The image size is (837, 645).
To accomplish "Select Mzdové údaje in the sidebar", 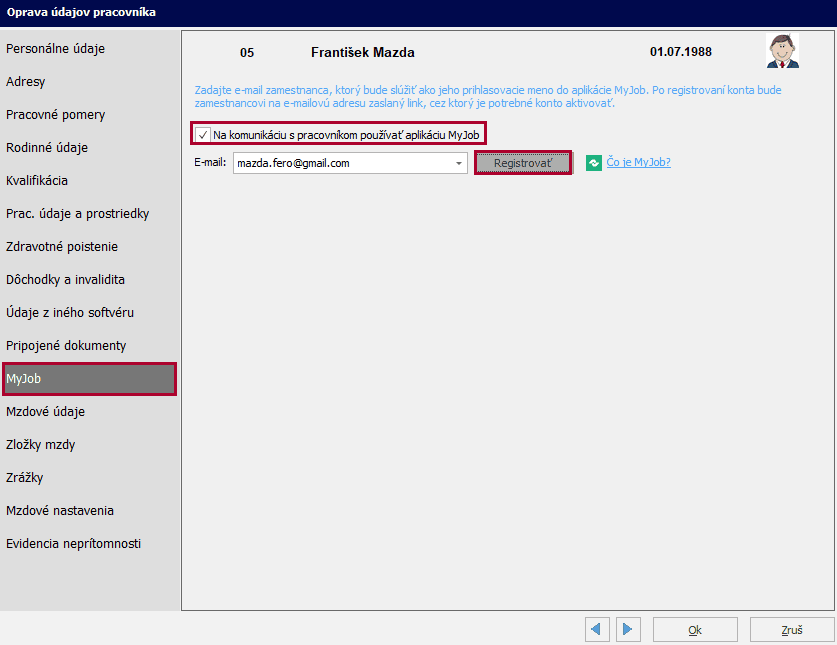I will point(45,412).
